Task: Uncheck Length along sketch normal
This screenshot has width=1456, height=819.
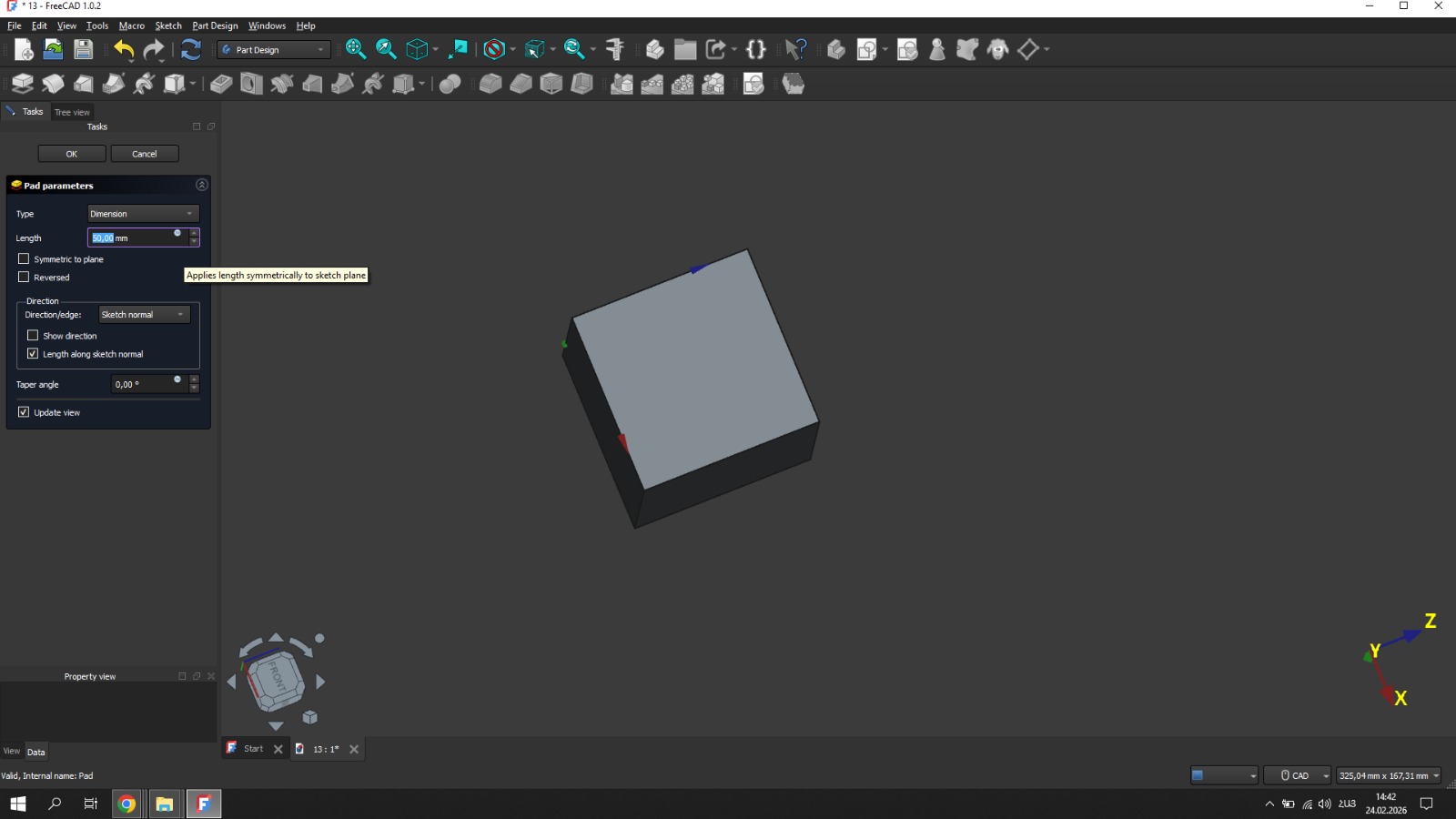Action: click(x=33, y=353)
